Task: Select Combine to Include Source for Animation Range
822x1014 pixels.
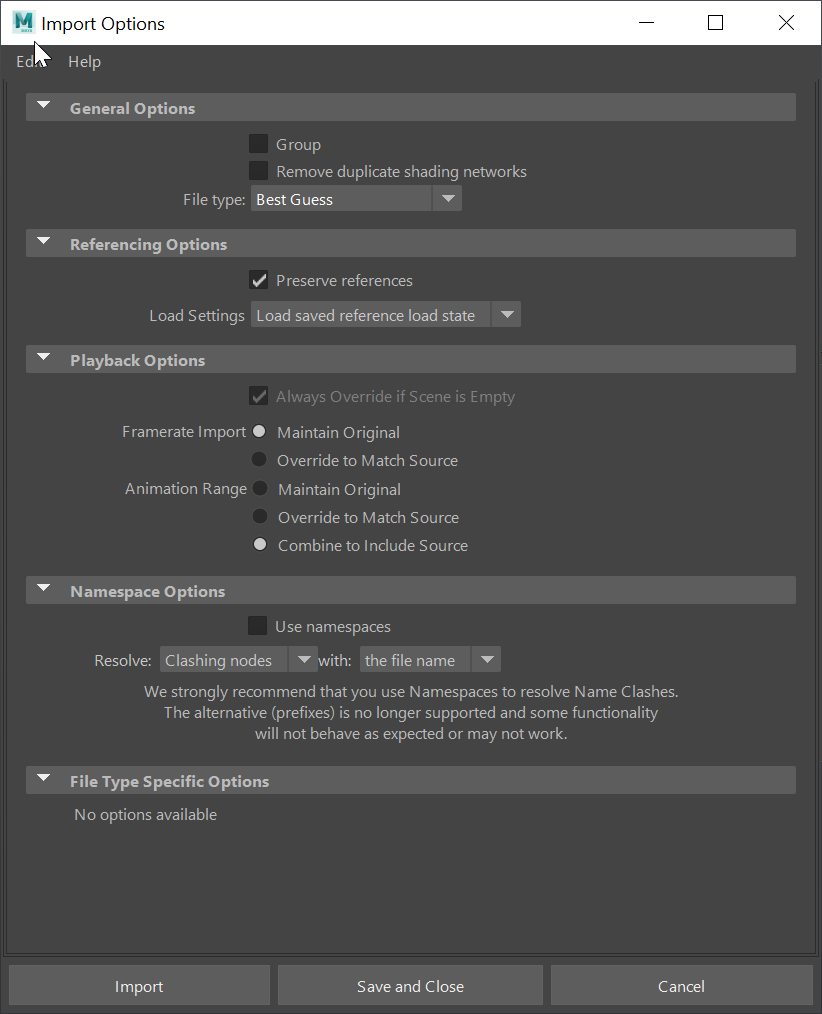Action: [259, 544]
